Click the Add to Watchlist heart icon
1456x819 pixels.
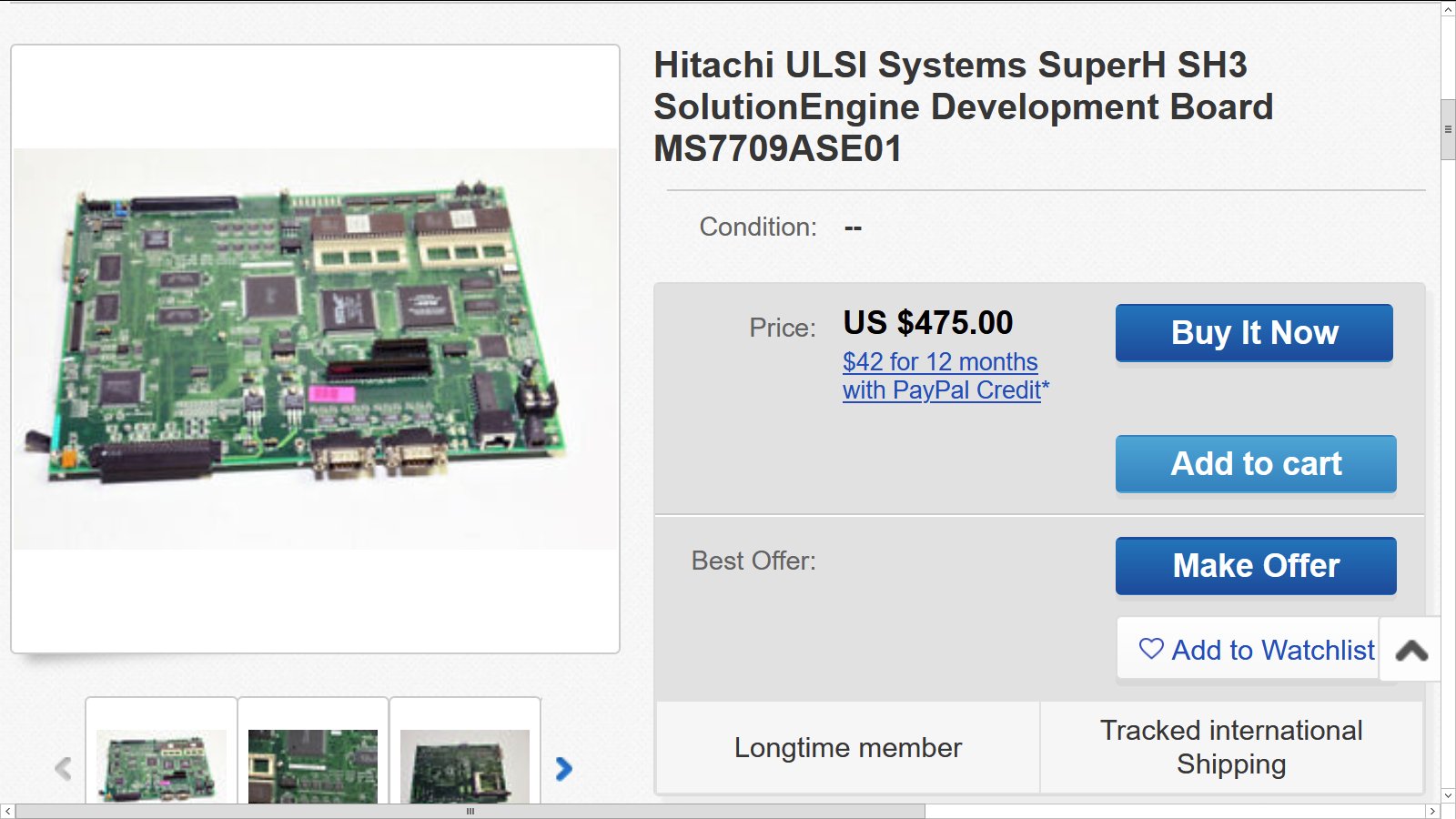click(x=1151, y=649)
